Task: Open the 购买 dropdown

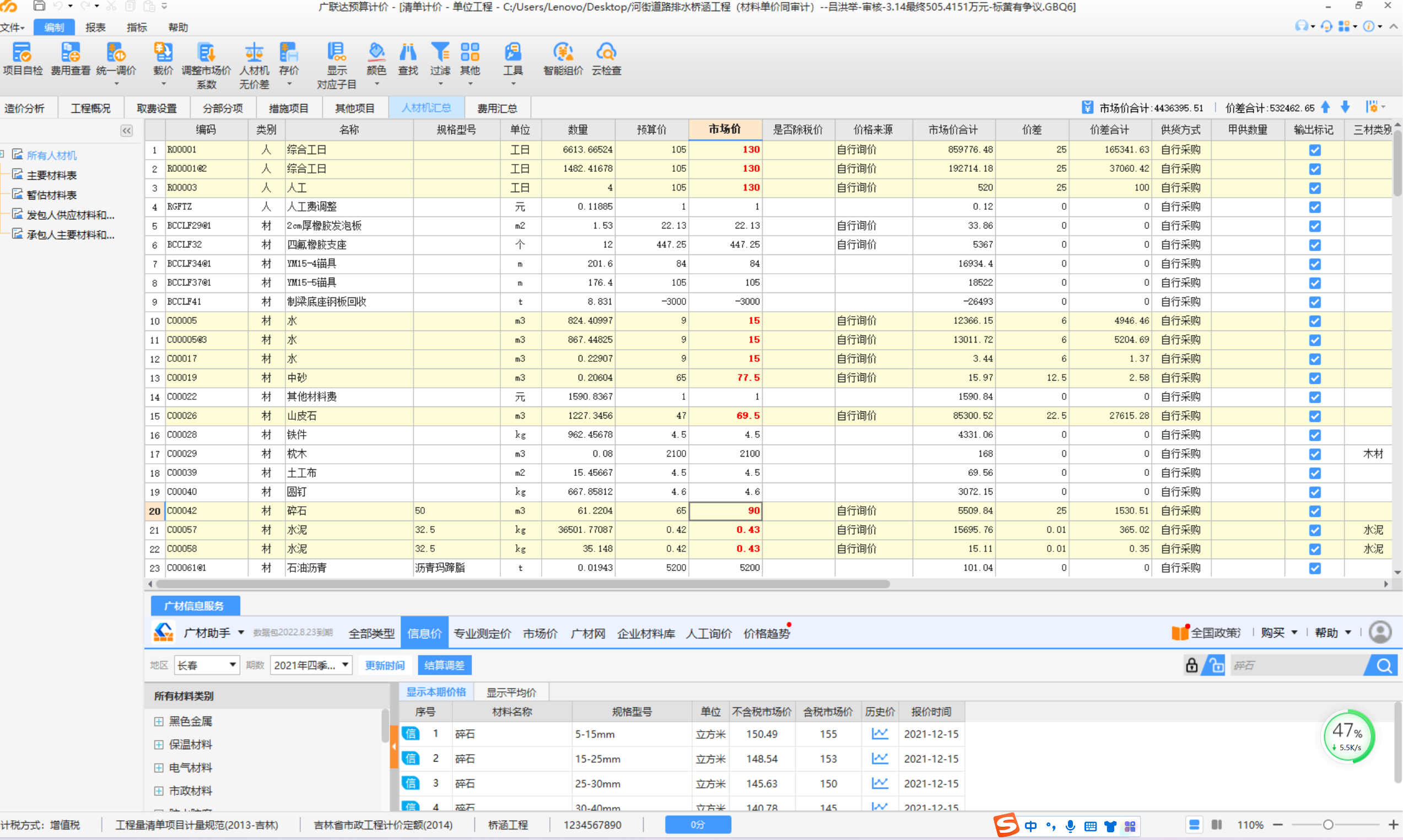Action: (x=1278, y=632)
